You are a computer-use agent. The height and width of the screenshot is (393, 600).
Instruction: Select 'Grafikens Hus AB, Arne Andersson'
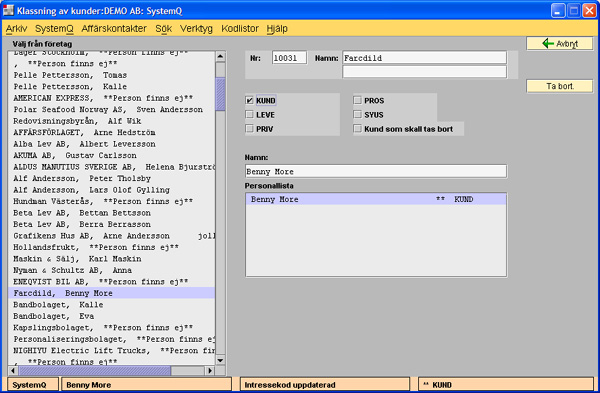click(x=112, y=236)
